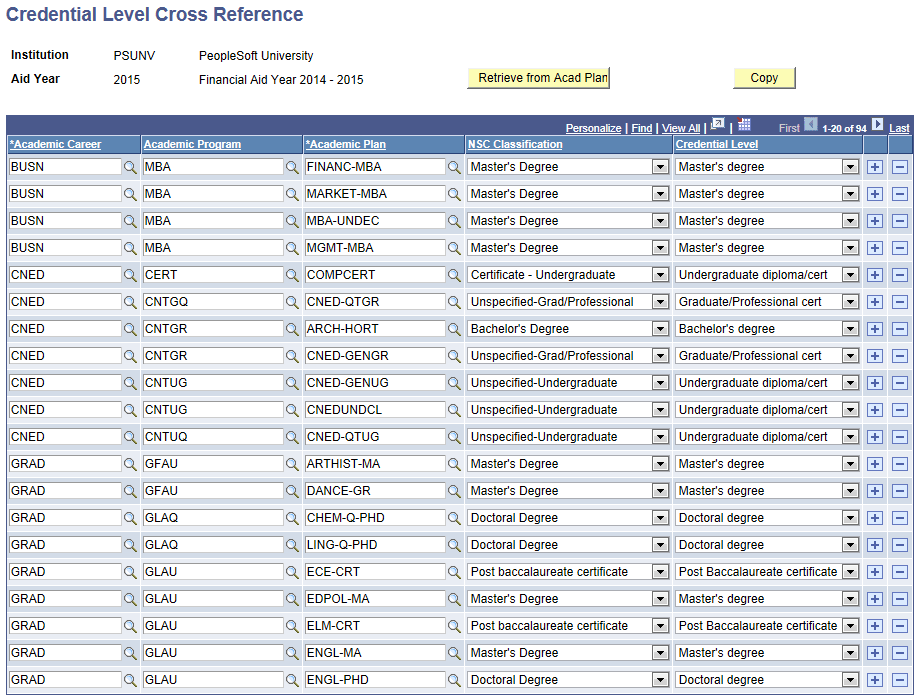The height and width of the screenshot is (700, 920).
Task: Open the Academic Career lookup on the FINANC-MBA row
Action: [131, 166]
